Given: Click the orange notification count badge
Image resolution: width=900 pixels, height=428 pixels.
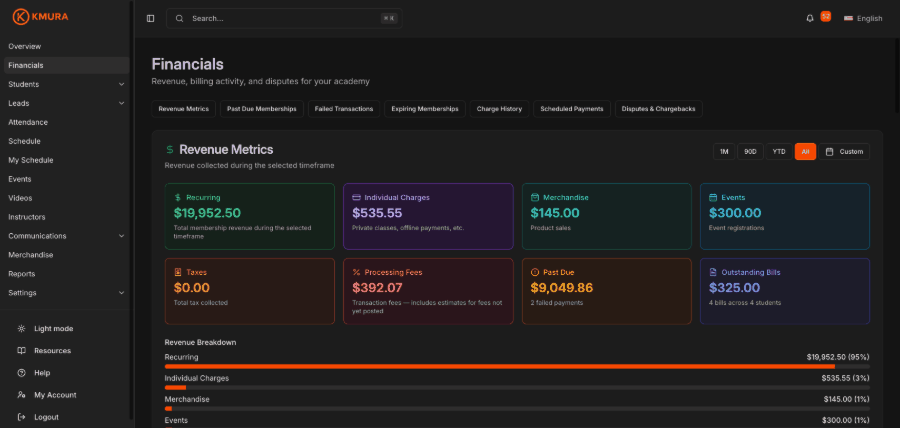Looking at the screenshot, I should (825, 16).
